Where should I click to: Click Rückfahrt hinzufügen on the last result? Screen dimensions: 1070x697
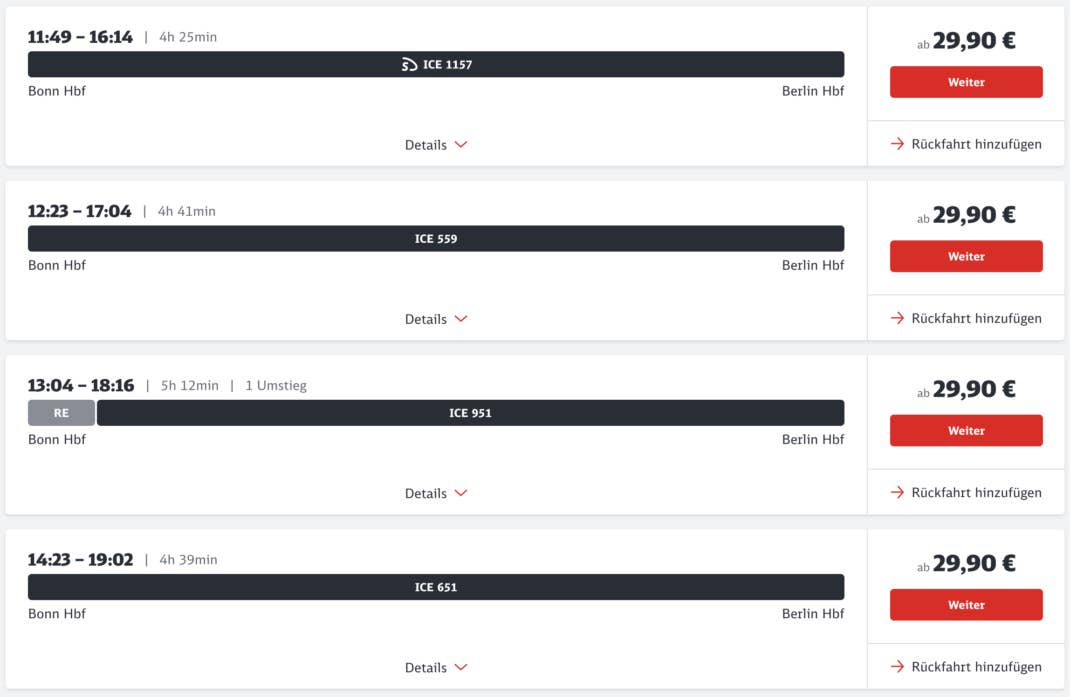point(966,666)
